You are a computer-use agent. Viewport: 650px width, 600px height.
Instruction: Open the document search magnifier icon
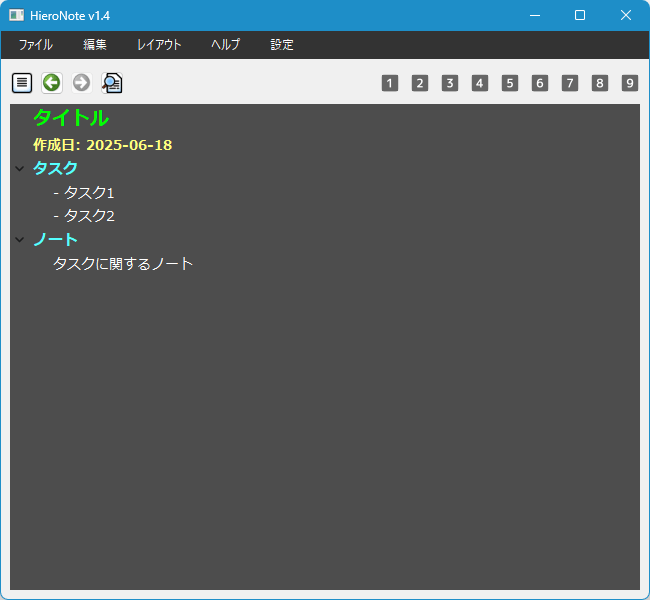[x=112, y=83]
